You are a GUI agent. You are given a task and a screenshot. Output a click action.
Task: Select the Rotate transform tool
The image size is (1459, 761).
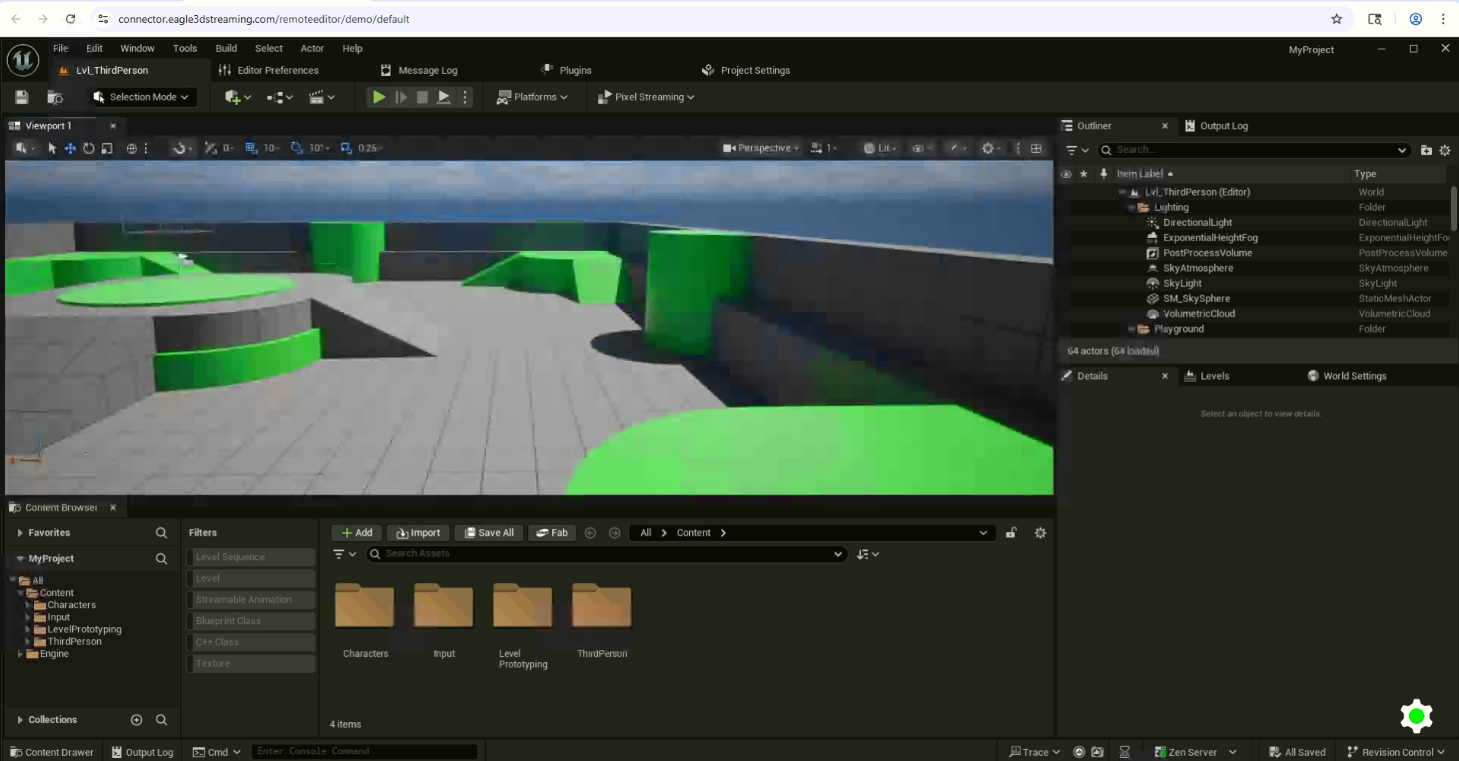tap(88, 148)
